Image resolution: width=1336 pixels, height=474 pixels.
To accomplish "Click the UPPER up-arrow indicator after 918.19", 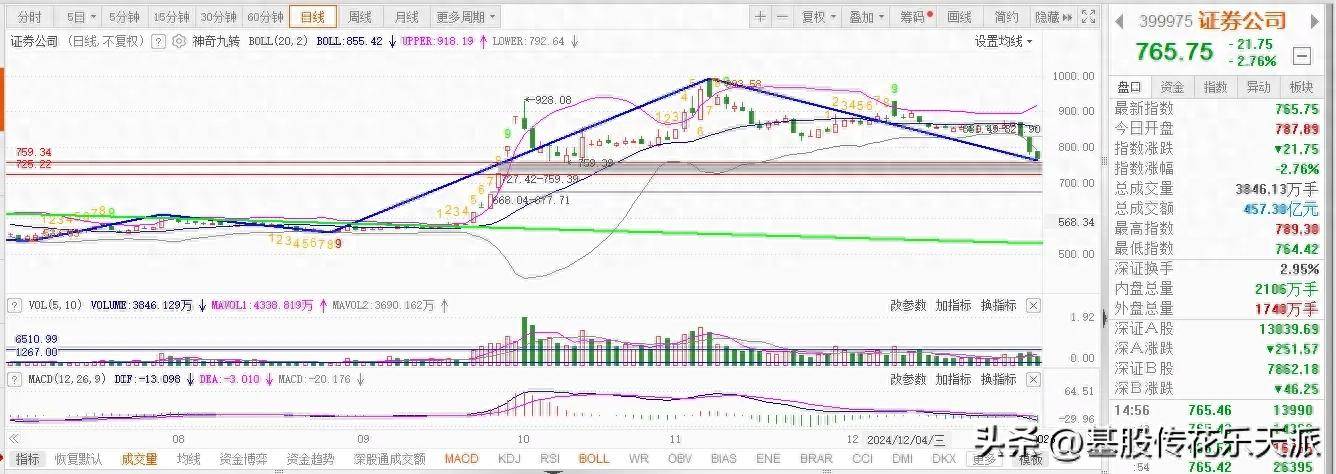I will [x=484, y=41].
